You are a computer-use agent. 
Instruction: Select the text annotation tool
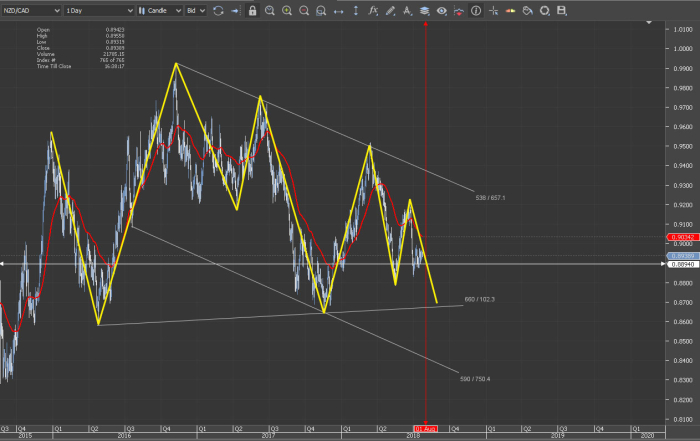407,11
